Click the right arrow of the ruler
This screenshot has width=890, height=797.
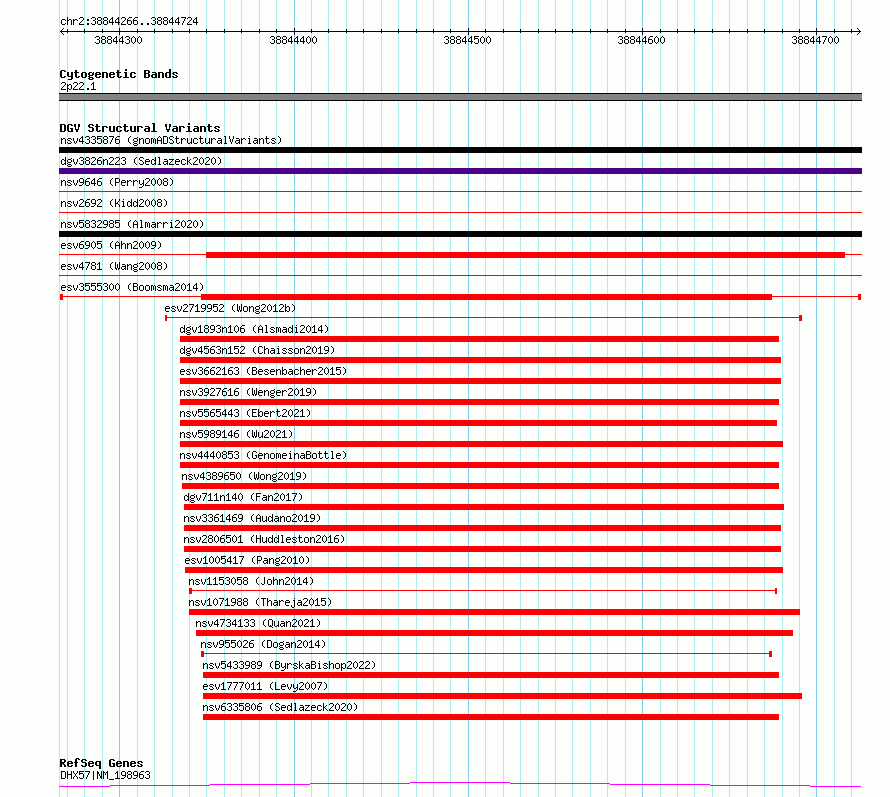(x=858, y=31)
